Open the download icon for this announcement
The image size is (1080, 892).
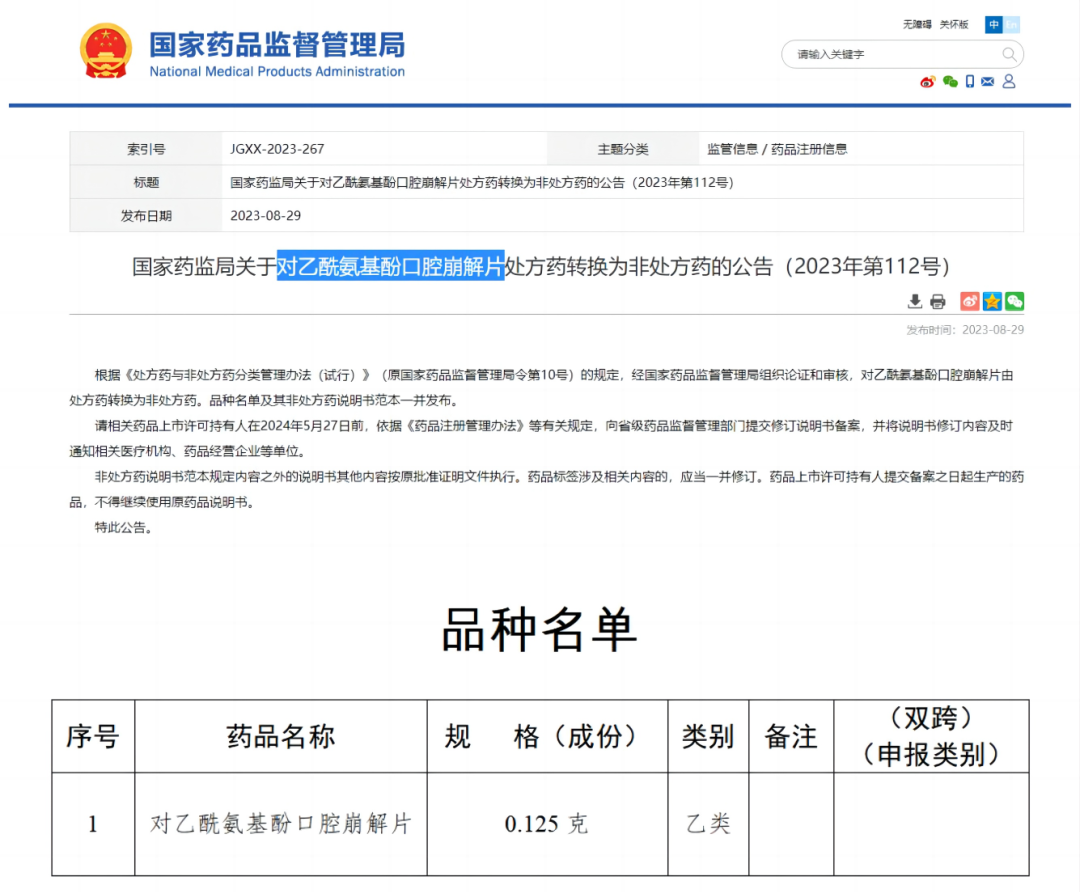[914, 301]
